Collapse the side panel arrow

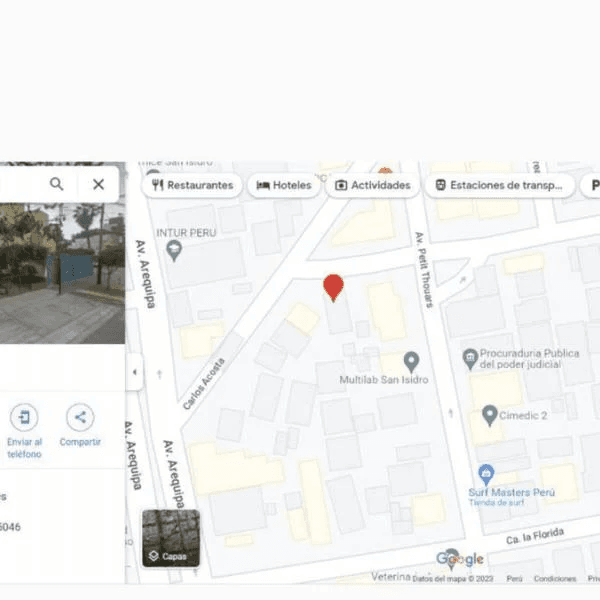pos(135,372)
